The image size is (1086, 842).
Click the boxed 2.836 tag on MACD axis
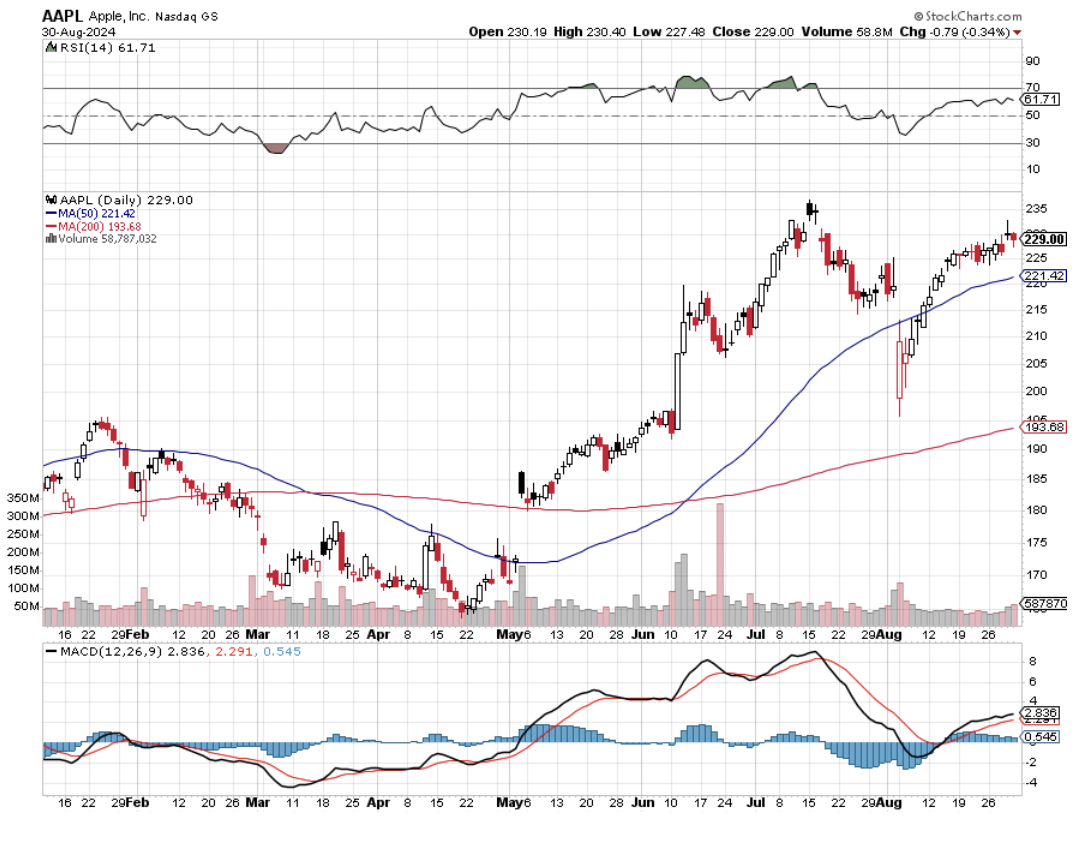pyautogui.click(x=1040, y=713)
